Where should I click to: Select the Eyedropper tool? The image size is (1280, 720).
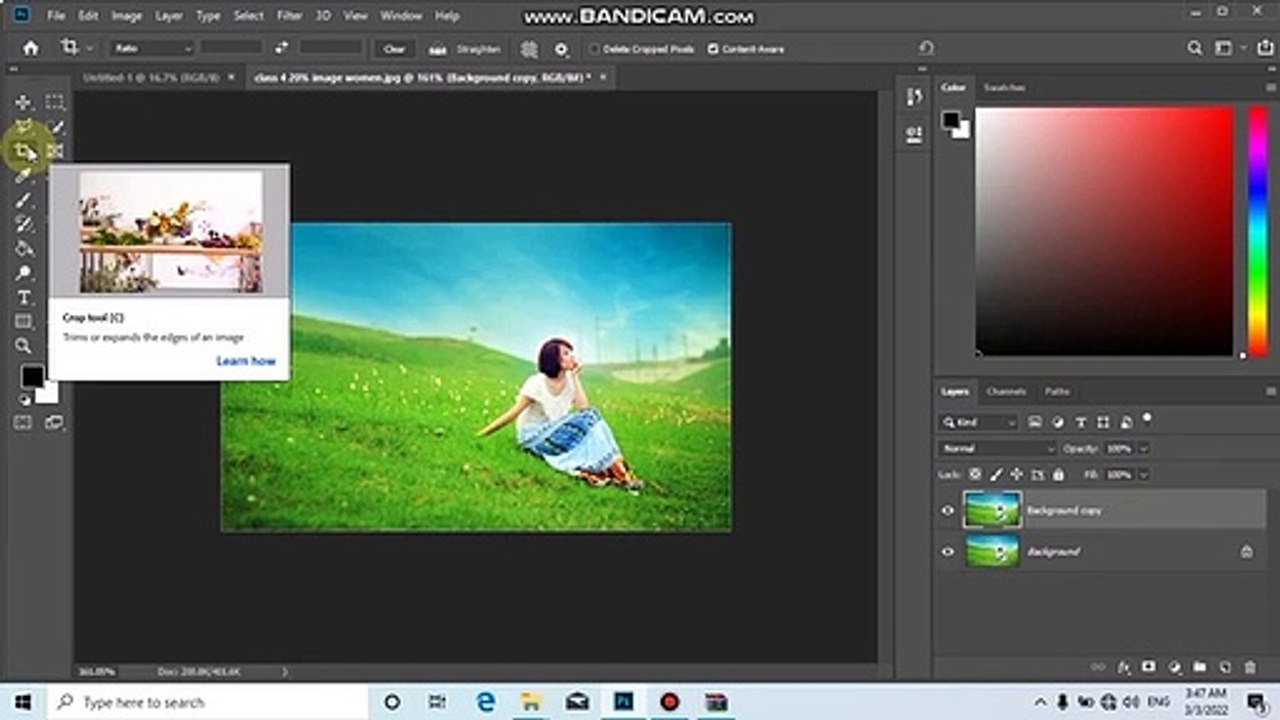click(22, 176)
